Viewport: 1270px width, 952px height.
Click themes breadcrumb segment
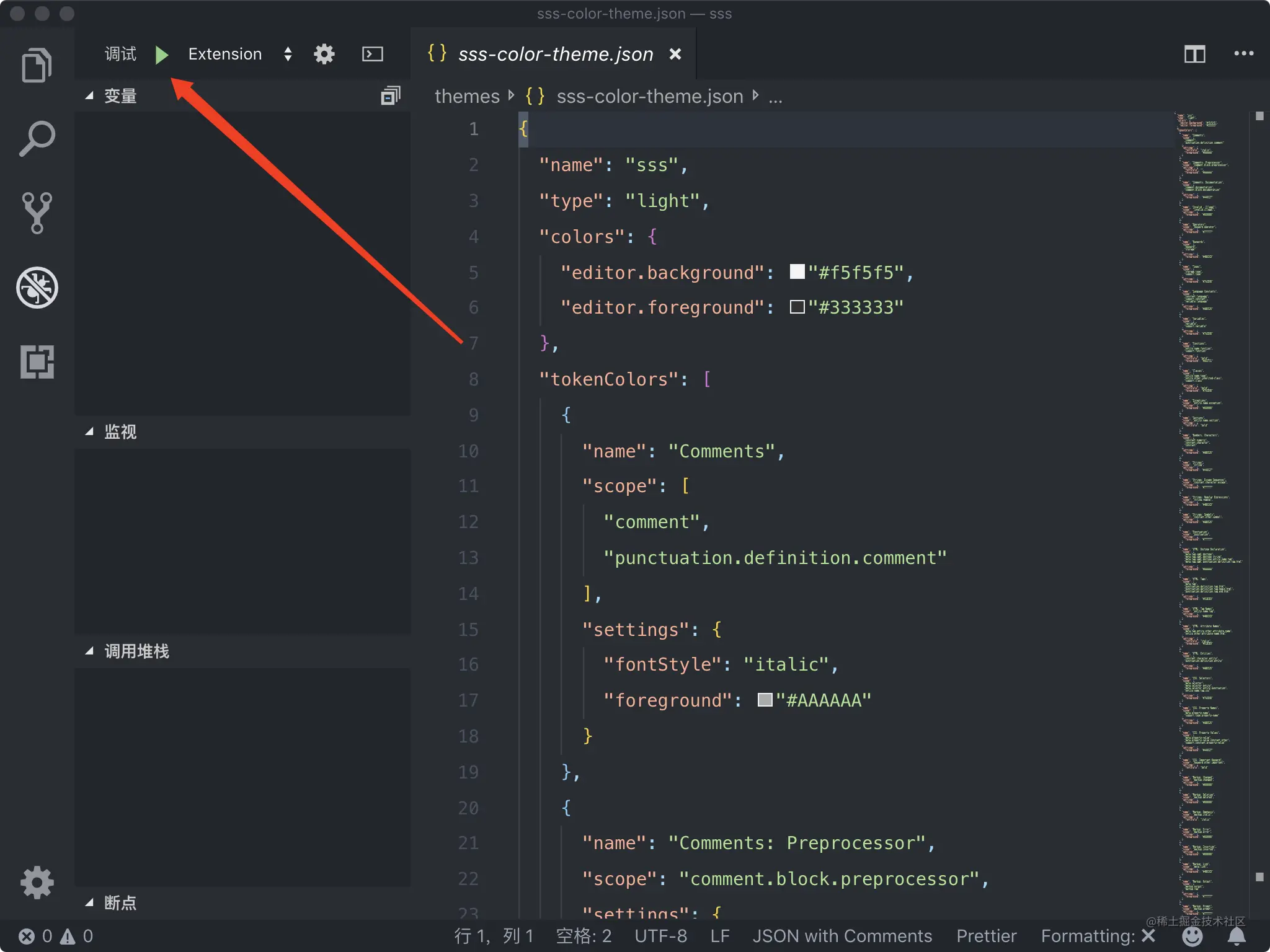(x=466, y=96)
